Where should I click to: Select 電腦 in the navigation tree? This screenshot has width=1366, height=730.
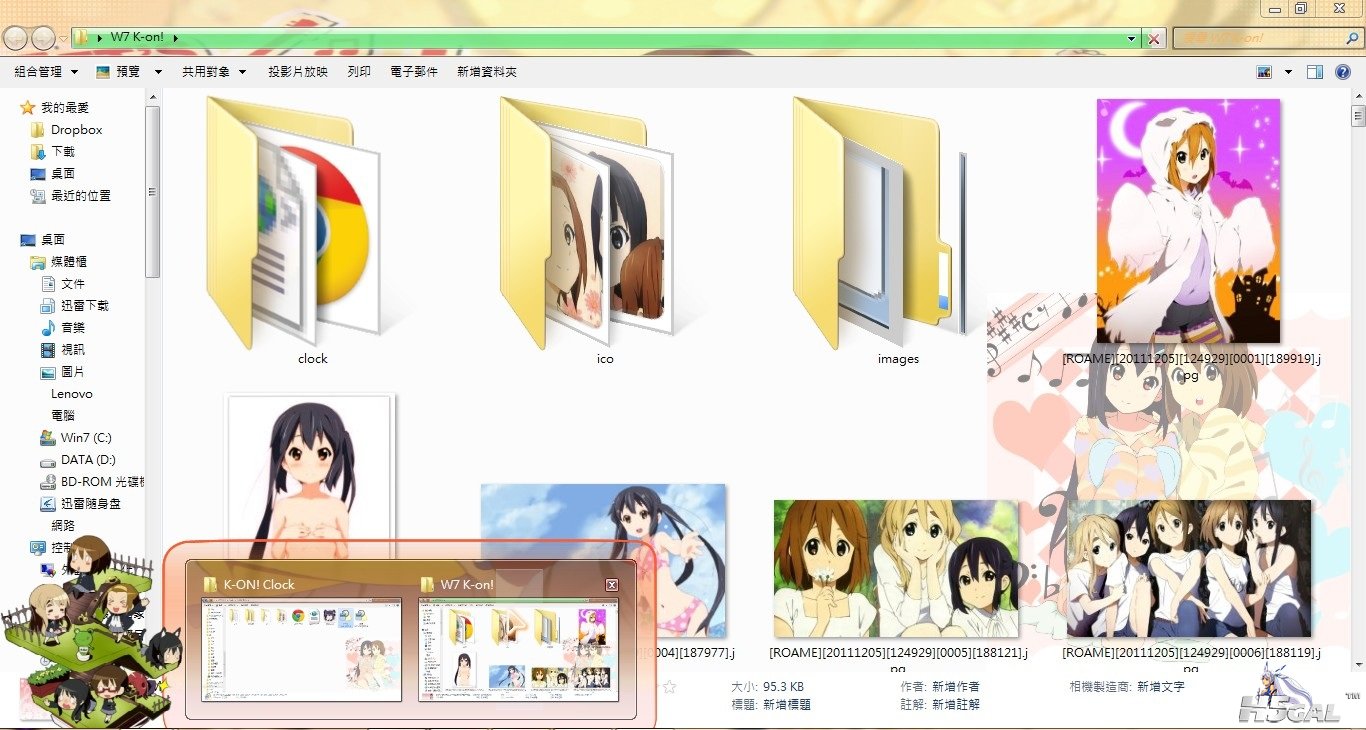[x=62, y=416]
